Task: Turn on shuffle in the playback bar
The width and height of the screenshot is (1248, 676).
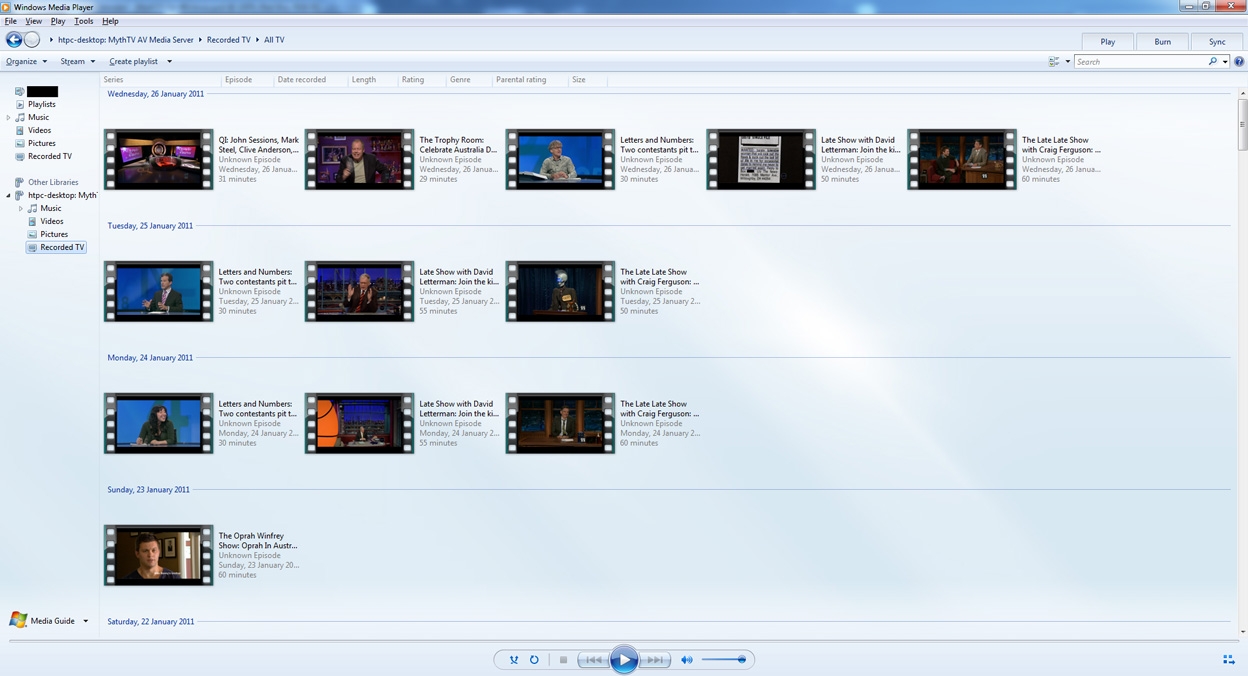Action: [514, 660]
